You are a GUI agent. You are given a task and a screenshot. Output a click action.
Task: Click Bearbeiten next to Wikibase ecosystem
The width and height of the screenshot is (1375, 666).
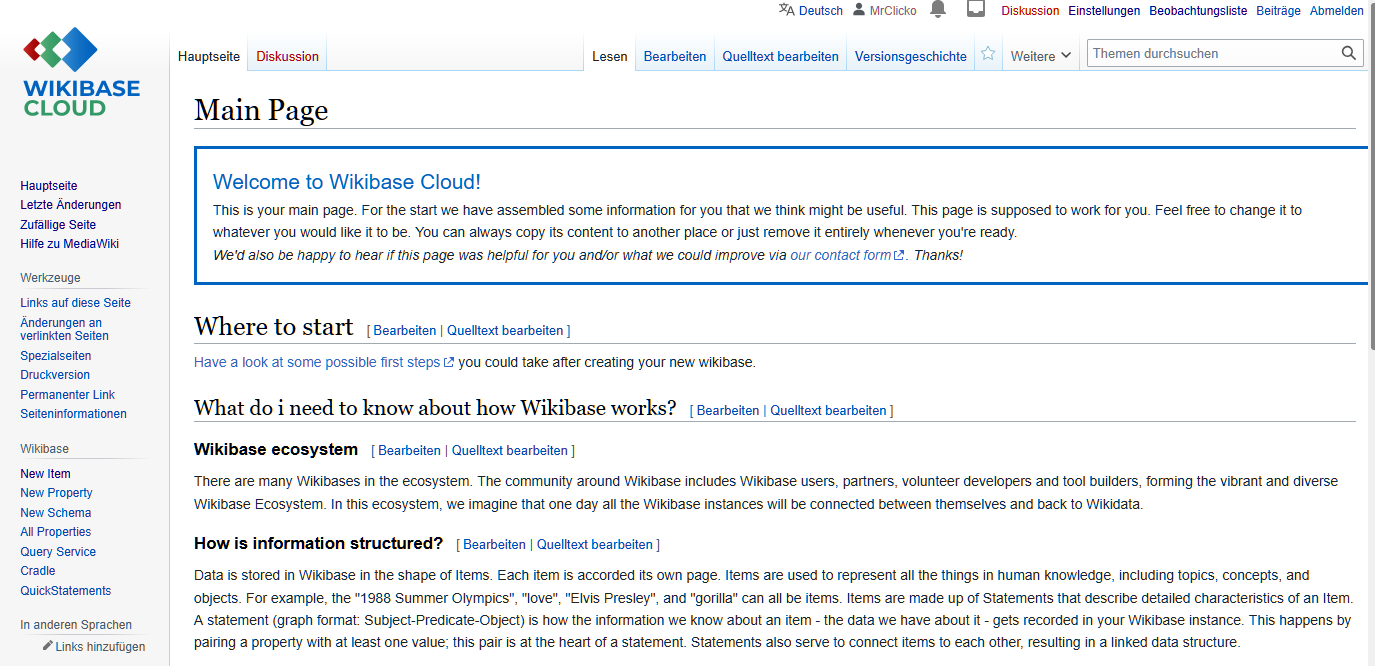[x=409, y=451]
